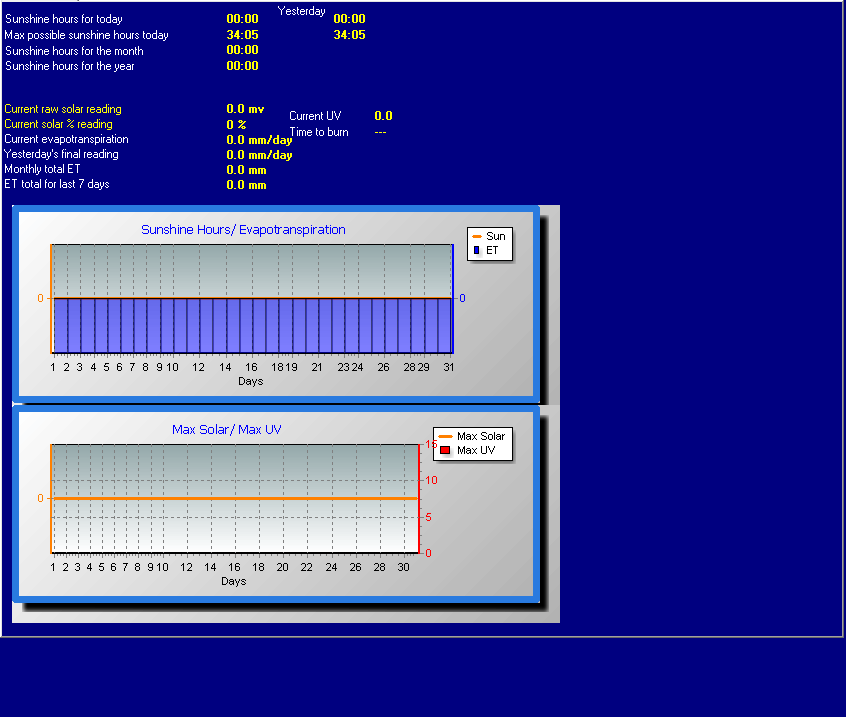Click the orange Sun legend marker
The image size is (846, 717).
click(x=476, y=237)
